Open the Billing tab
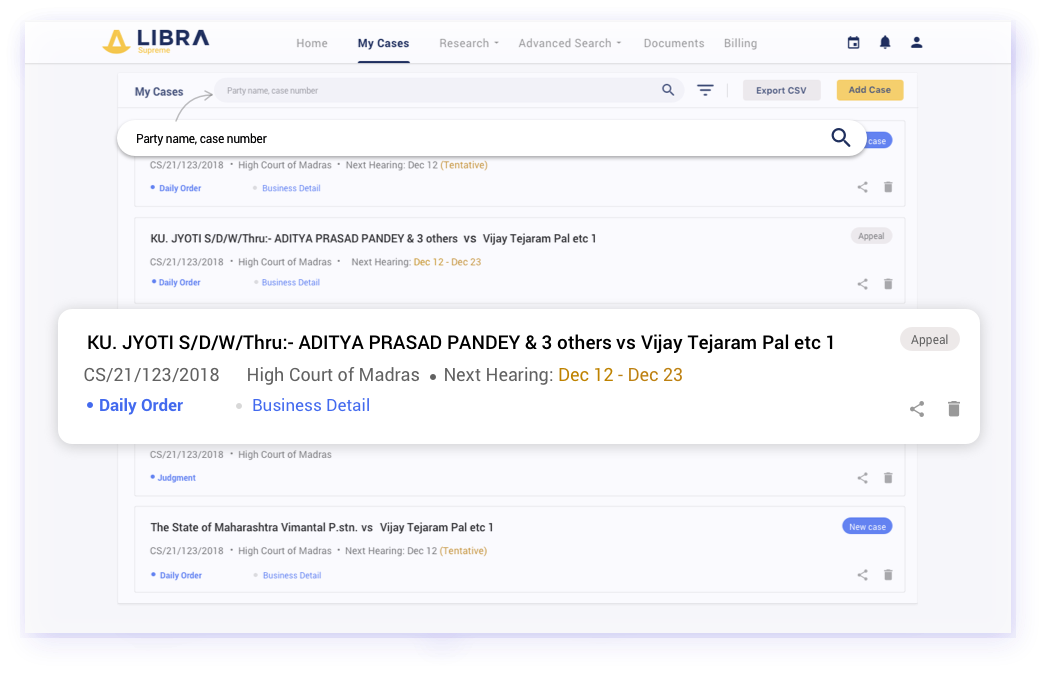 pyautogui.click(x=740, y=43)
